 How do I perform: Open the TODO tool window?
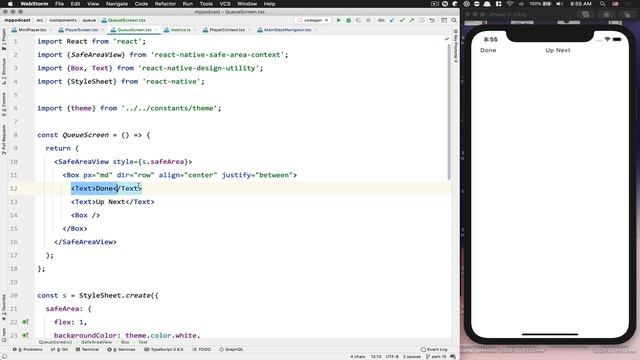click(202, 349)
